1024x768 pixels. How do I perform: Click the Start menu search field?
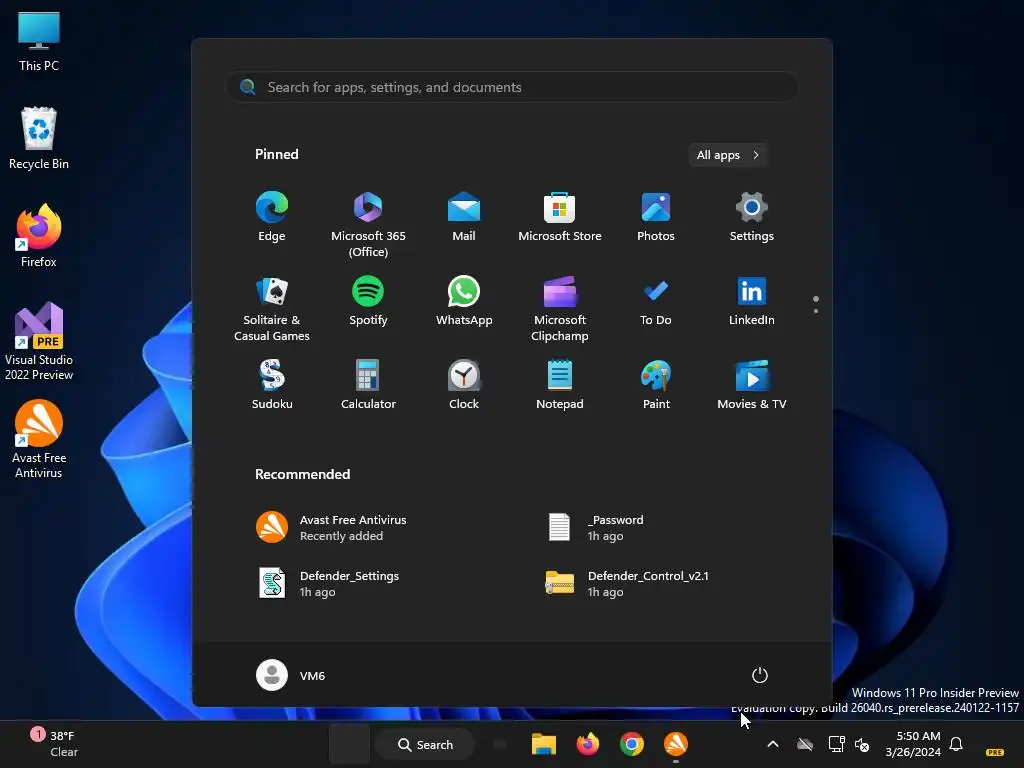[512, 87]
